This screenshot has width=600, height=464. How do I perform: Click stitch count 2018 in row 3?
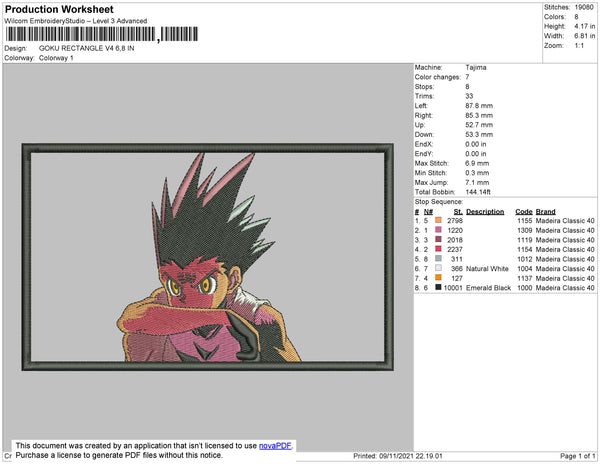tap(455, 240)
